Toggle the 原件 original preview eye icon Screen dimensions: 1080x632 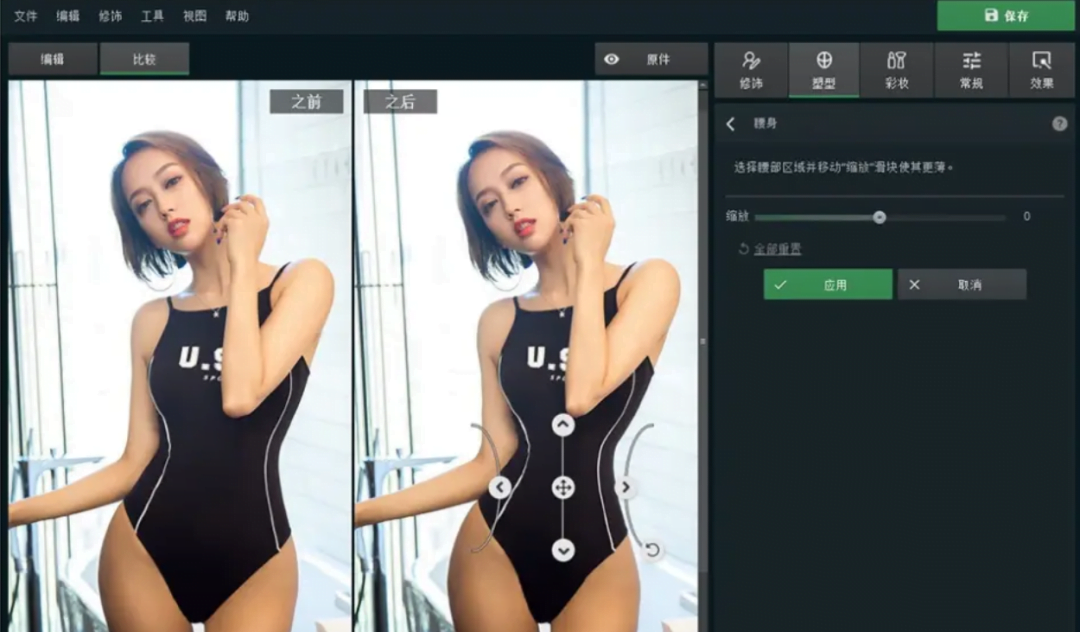pyautogui.click(x=611, y=59)
